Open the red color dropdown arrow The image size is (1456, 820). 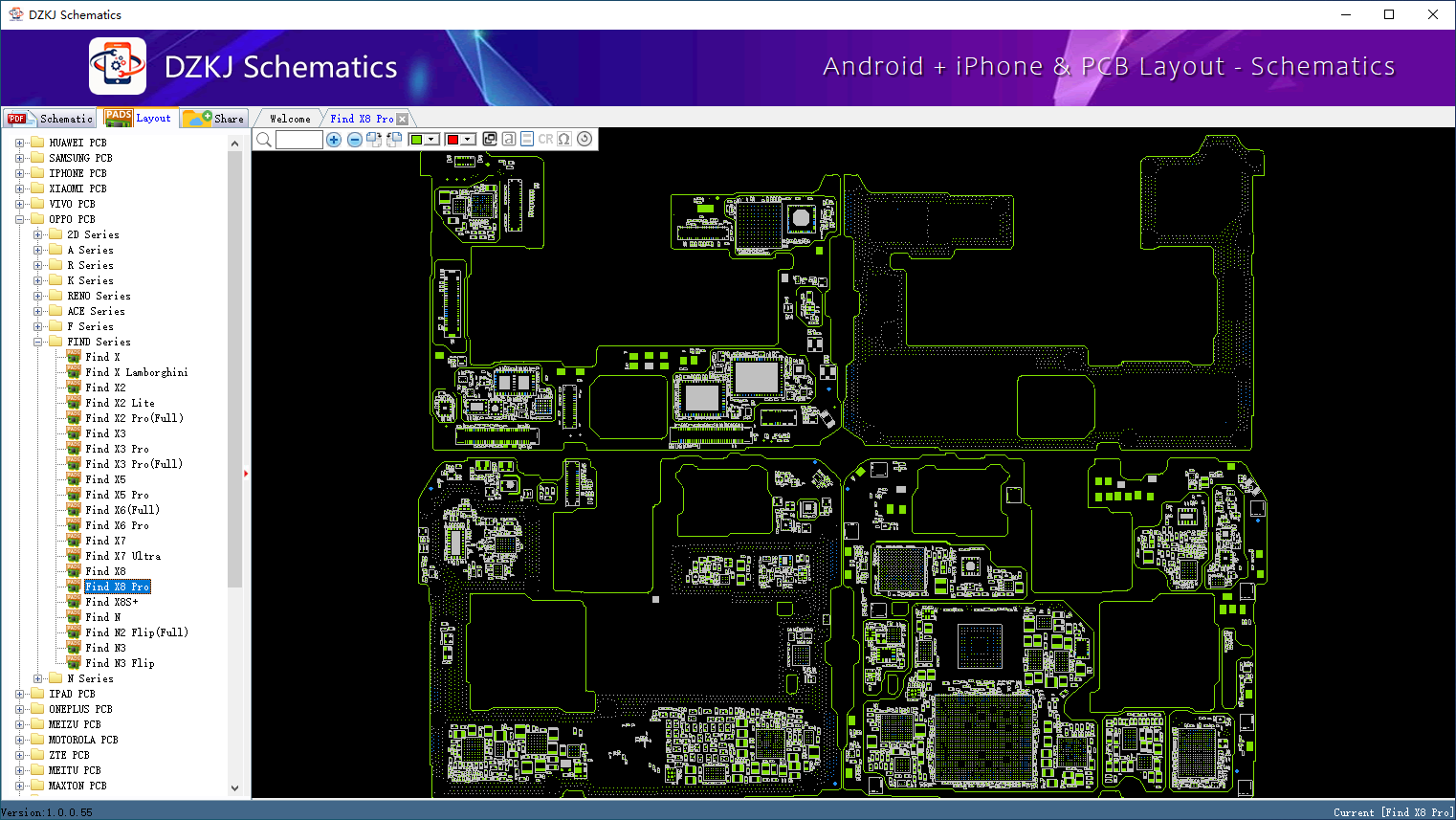[x=468, y=140]
